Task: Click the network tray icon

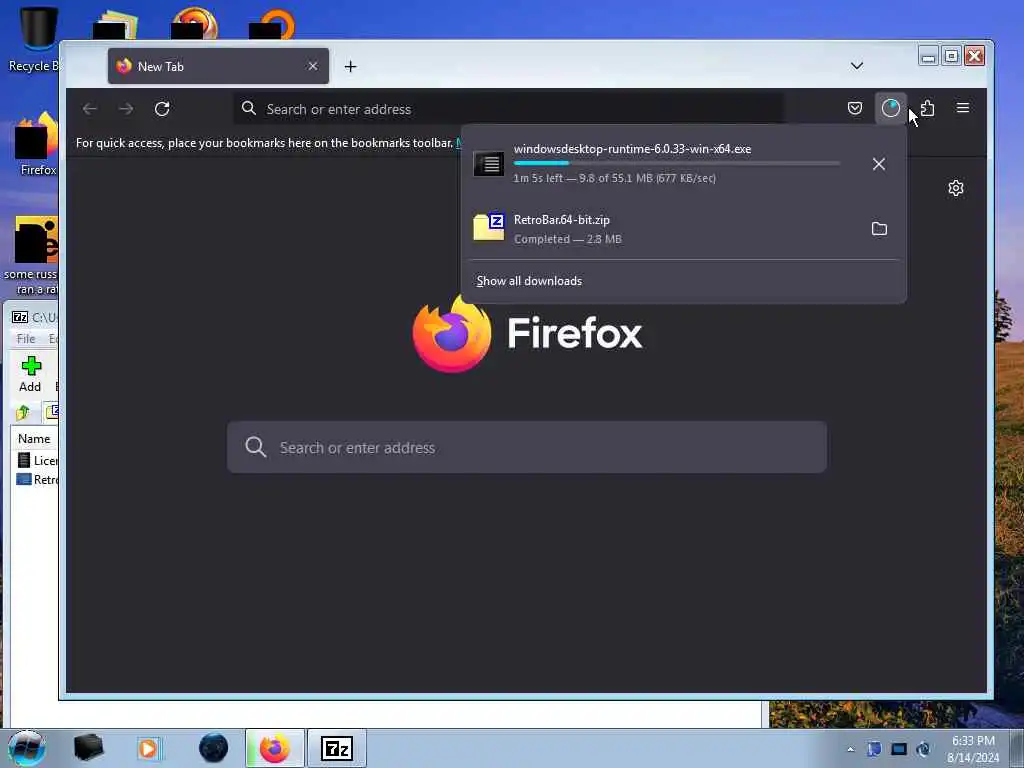Action: [899, 749]
